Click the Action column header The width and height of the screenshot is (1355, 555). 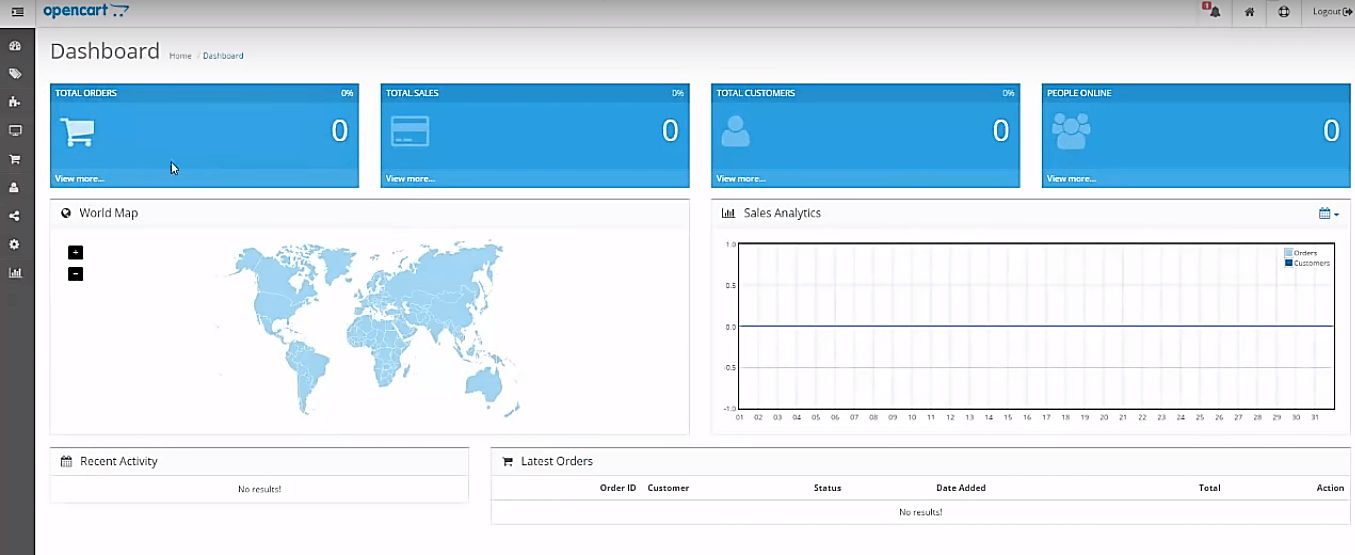tap(1330, 488)
